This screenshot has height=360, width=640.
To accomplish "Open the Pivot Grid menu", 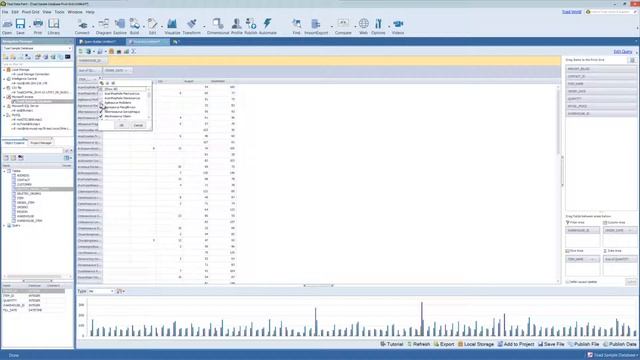I will tap(31, 12).
